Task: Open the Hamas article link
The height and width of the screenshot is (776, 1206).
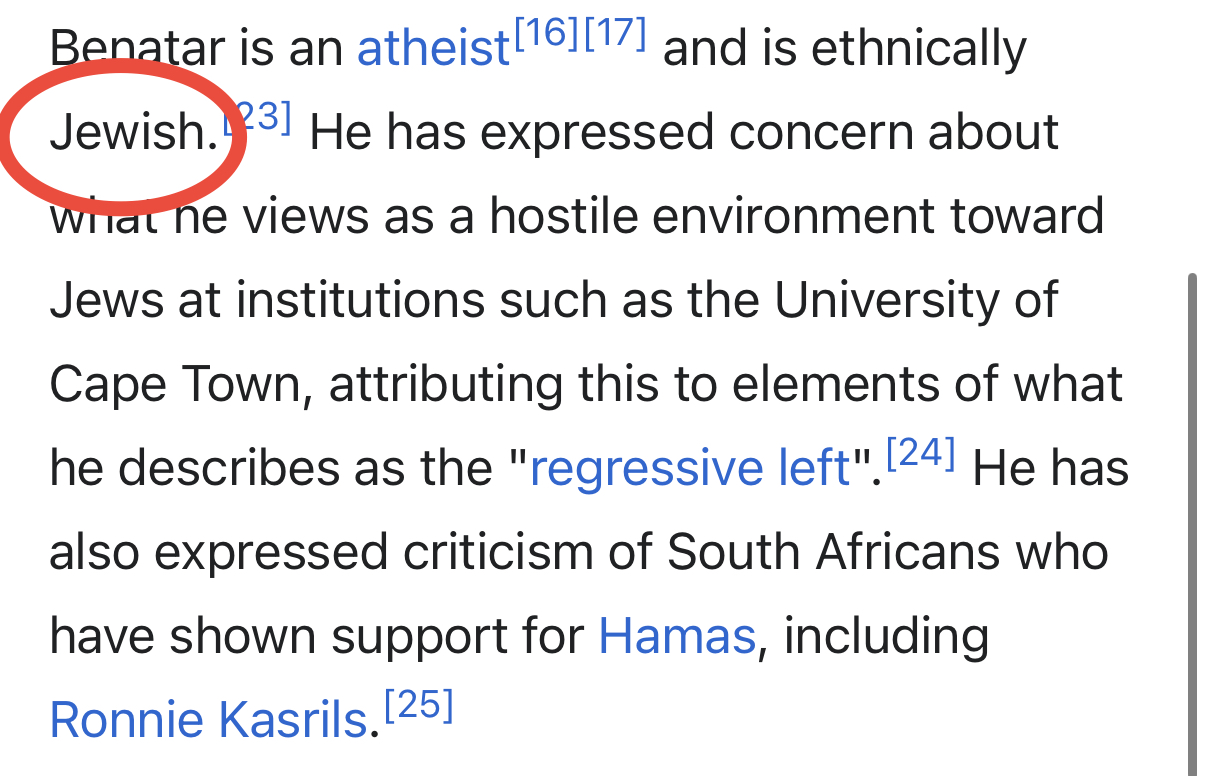Action: [676, 637]
